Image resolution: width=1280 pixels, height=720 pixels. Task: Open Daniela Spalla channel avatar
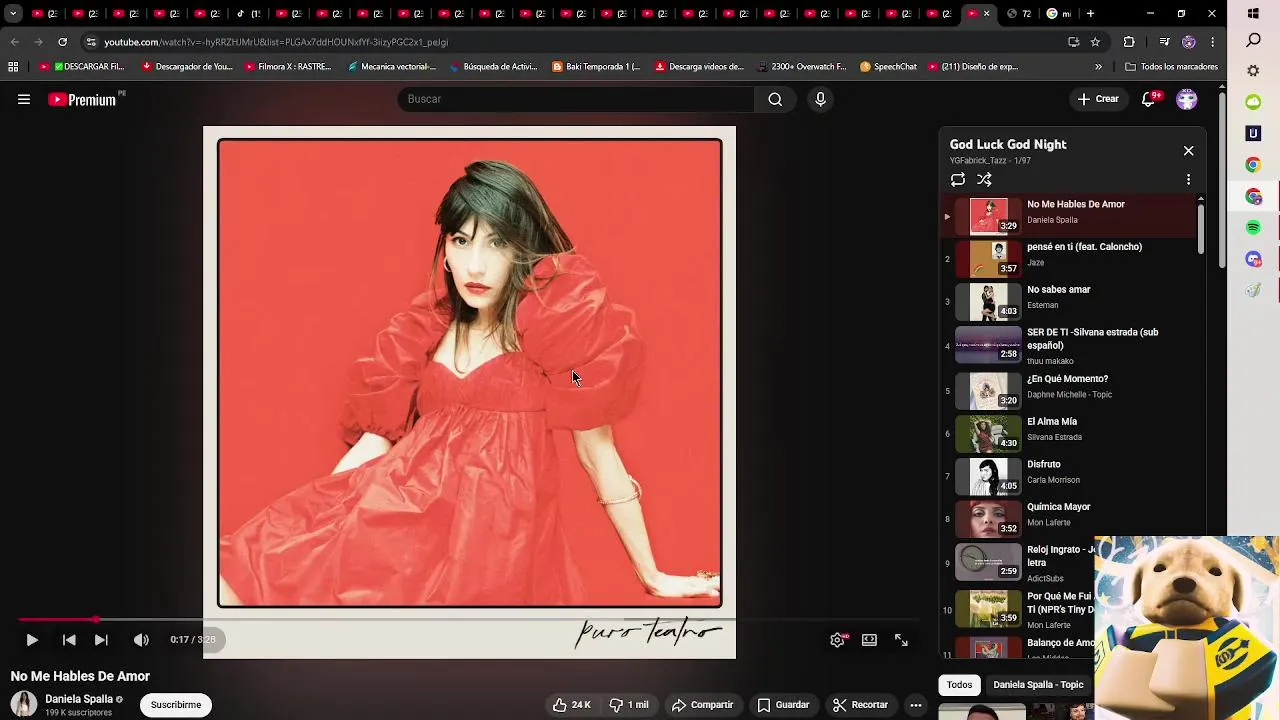coord(24,704)
